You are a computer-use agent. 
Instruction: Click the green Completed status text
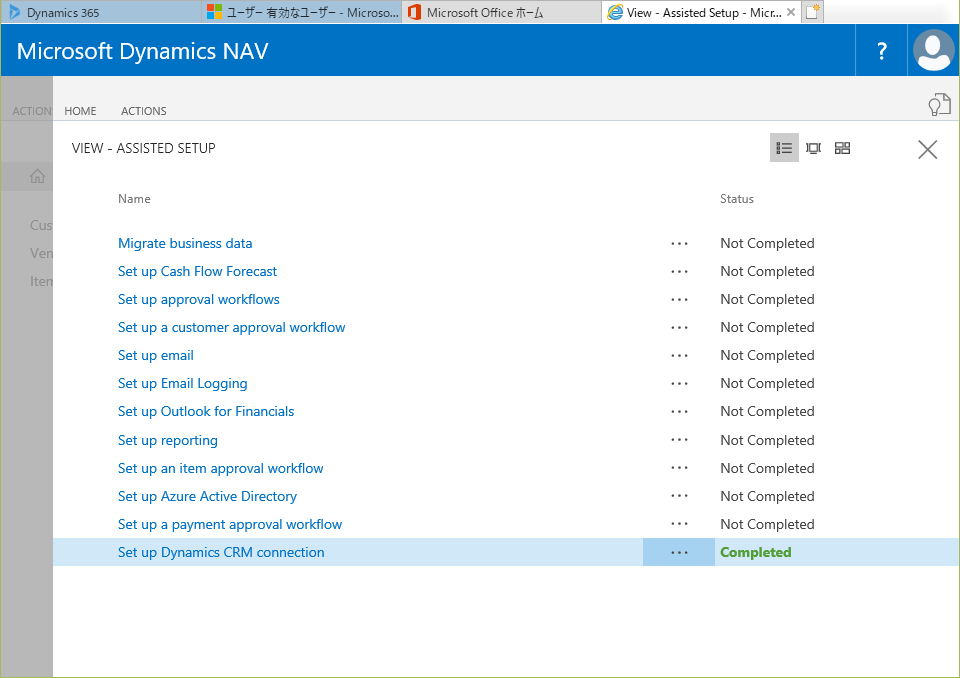pyautogui.click(x=756, y=552)
